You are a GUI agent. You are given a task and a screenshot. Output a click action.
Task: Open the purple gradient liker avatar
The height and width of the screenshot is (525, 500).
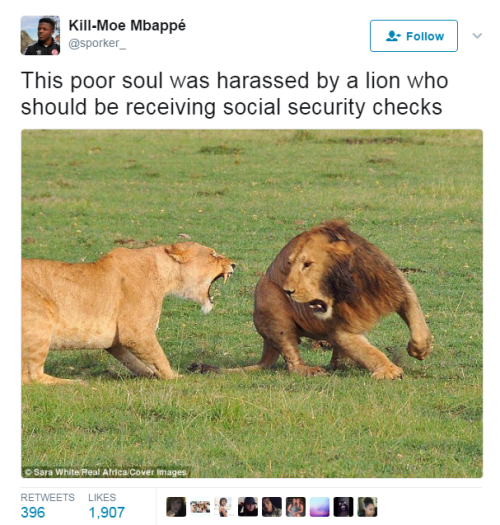319,507
